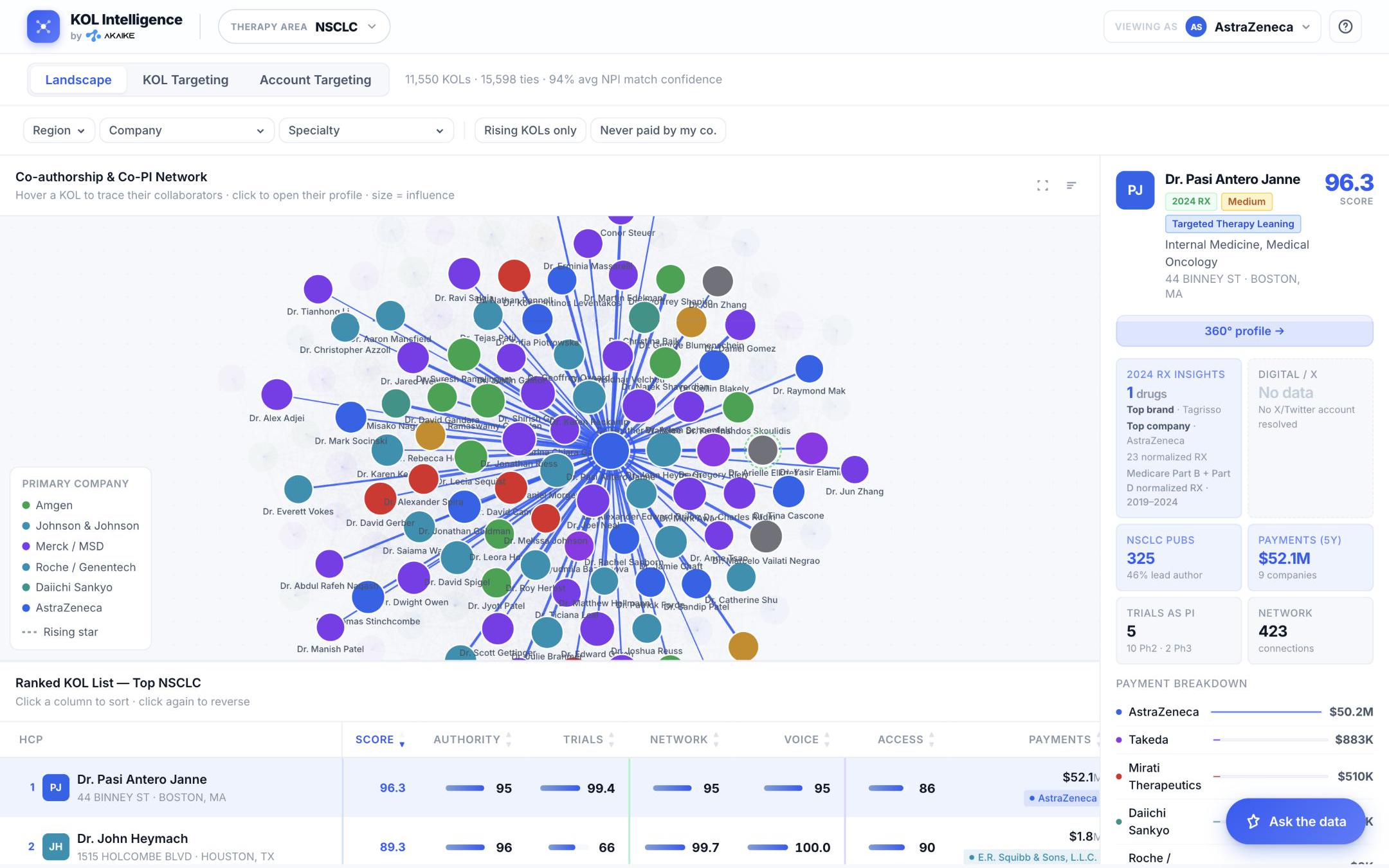Click the AstraZeneca tag in Janne row
This screenshot has height=868, width=1389.
click(1063, 798)
